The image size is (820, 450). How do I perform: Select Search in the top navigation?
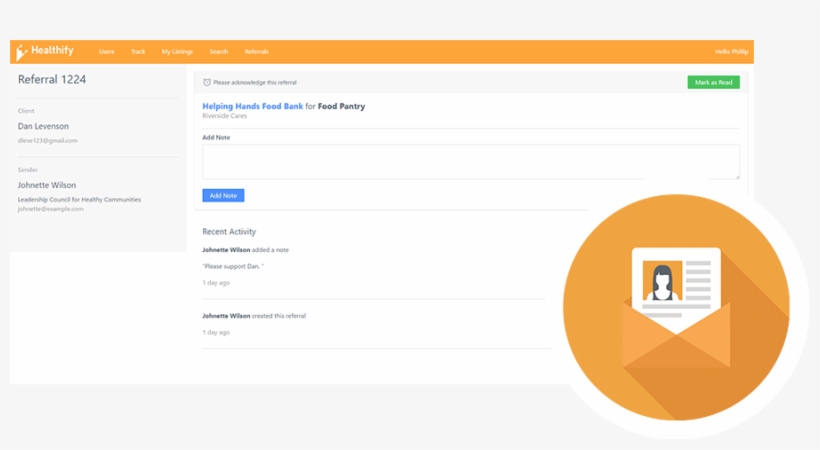(218, 52)
